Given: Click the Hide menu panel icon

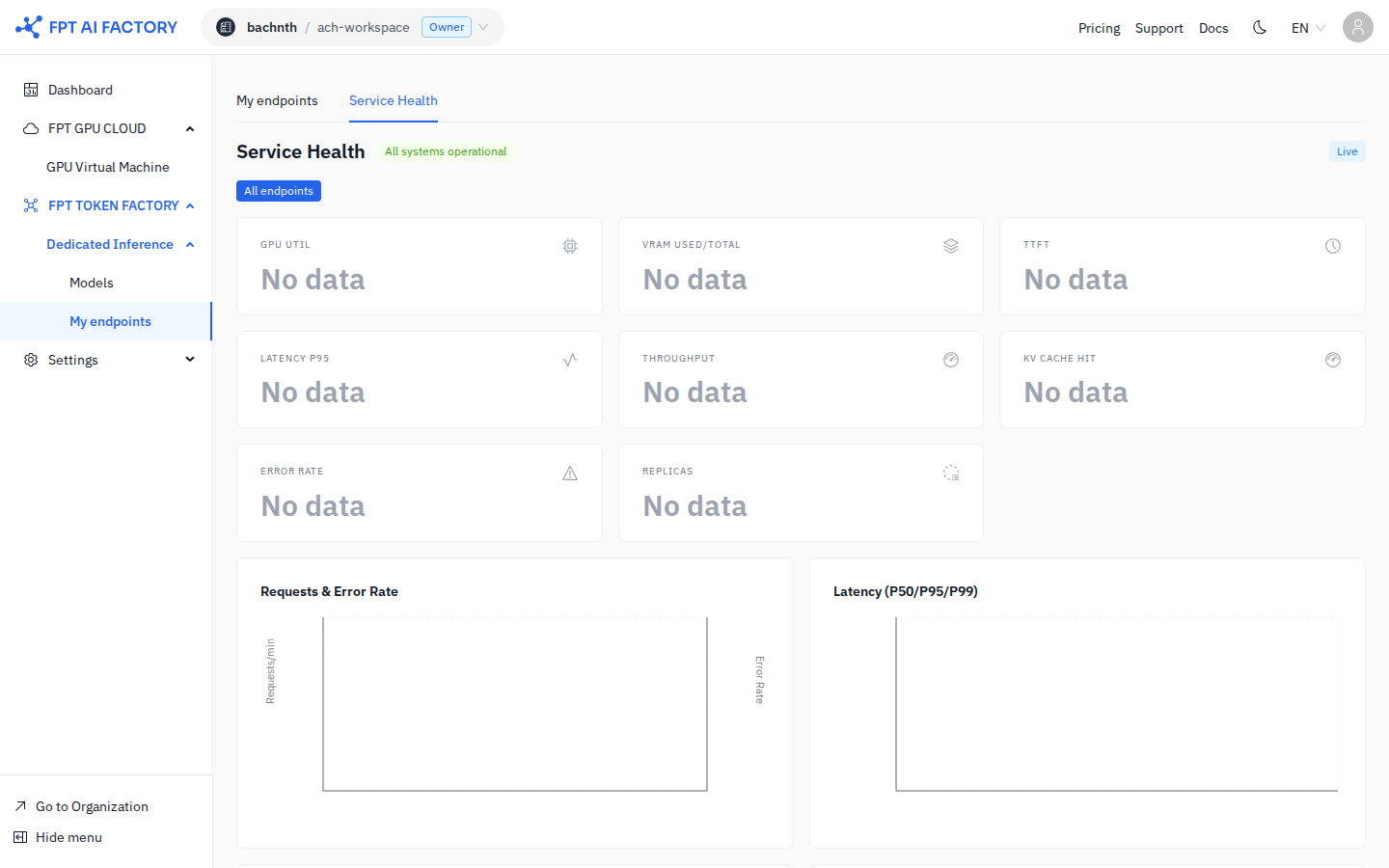Looking at the screenshot, I should [20, 837].
